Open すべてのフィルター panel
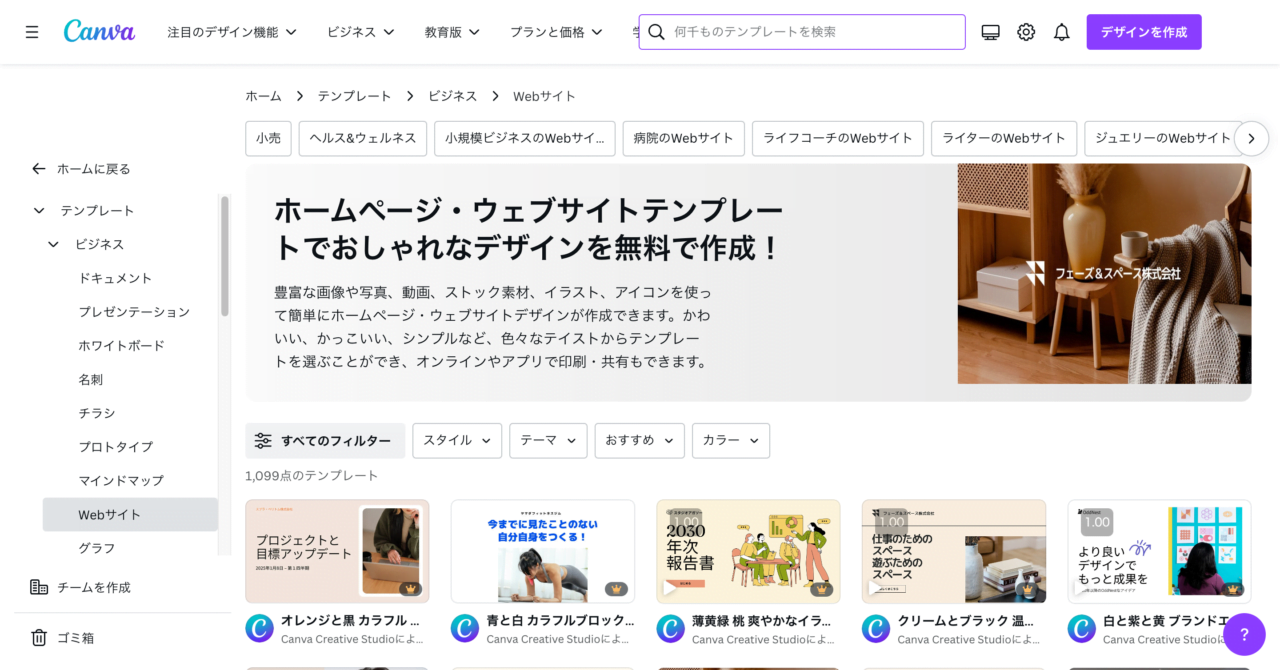1280x670 pixels. [324, 440]
